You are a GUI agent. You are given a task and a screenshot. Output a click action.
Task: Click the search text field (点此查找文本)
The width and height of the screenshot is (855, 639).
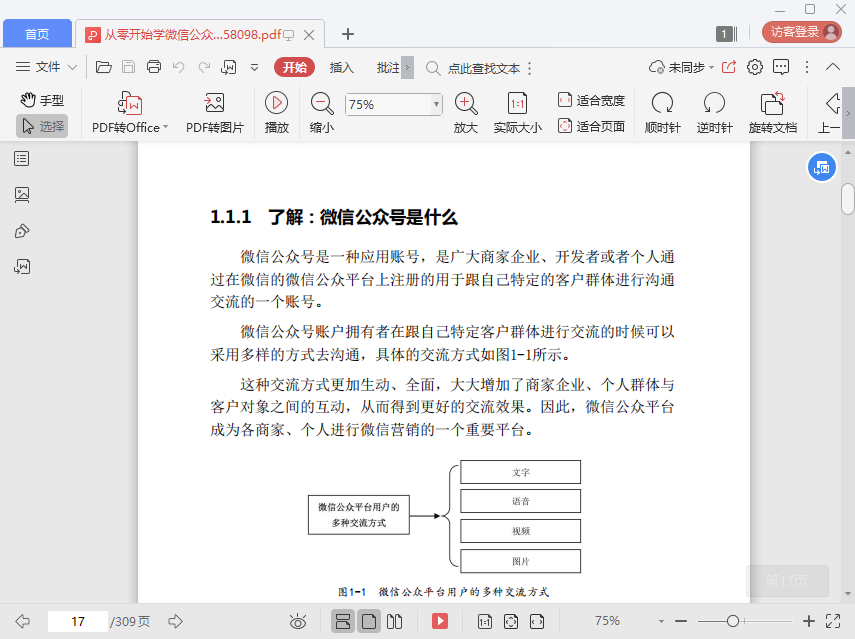(x=483, y=68)
